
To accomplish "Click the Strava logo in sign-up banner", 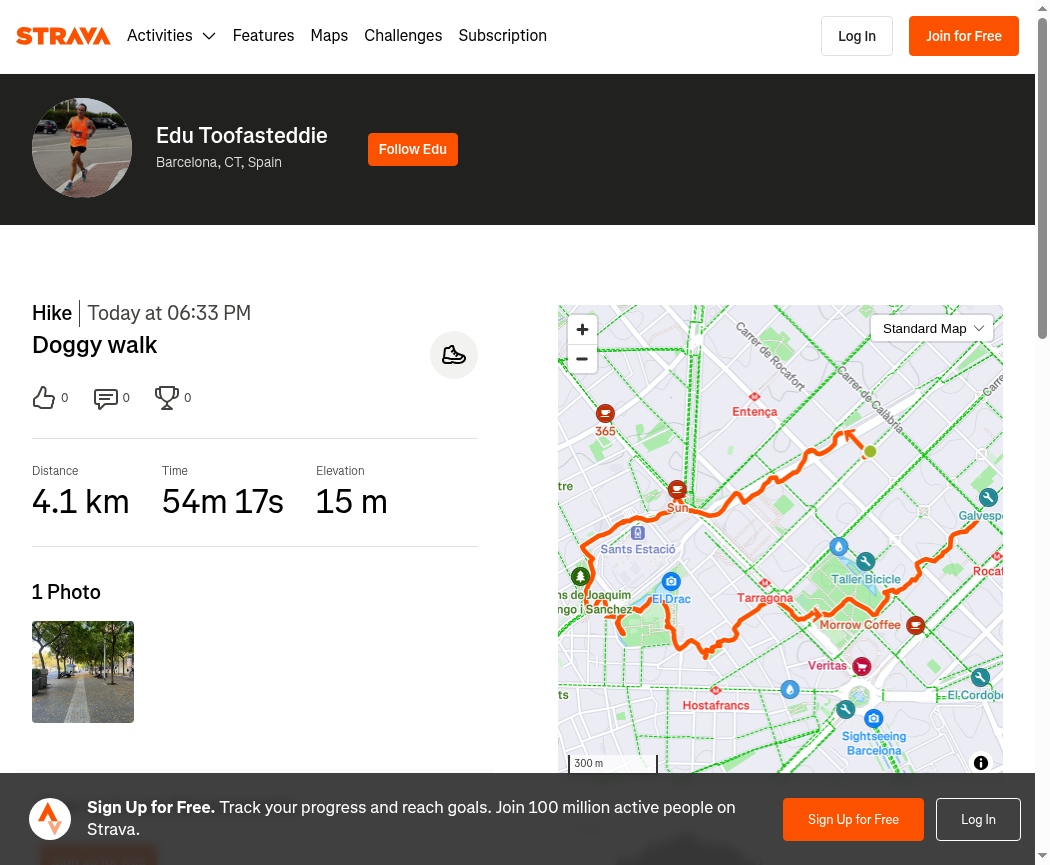I will [50, 819].
